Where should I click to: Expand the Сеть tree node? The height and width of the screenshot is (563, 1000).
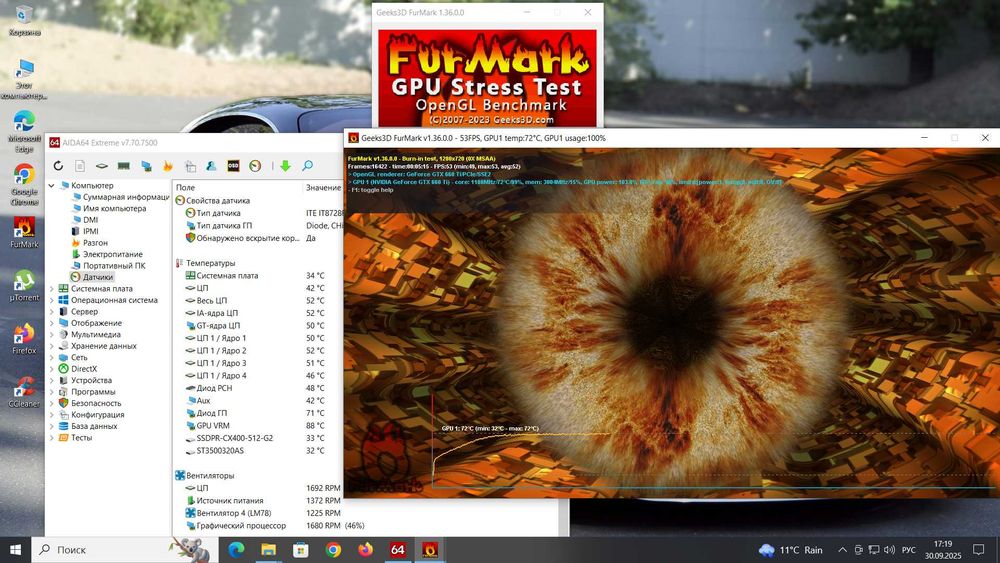[x=52, y=358]
